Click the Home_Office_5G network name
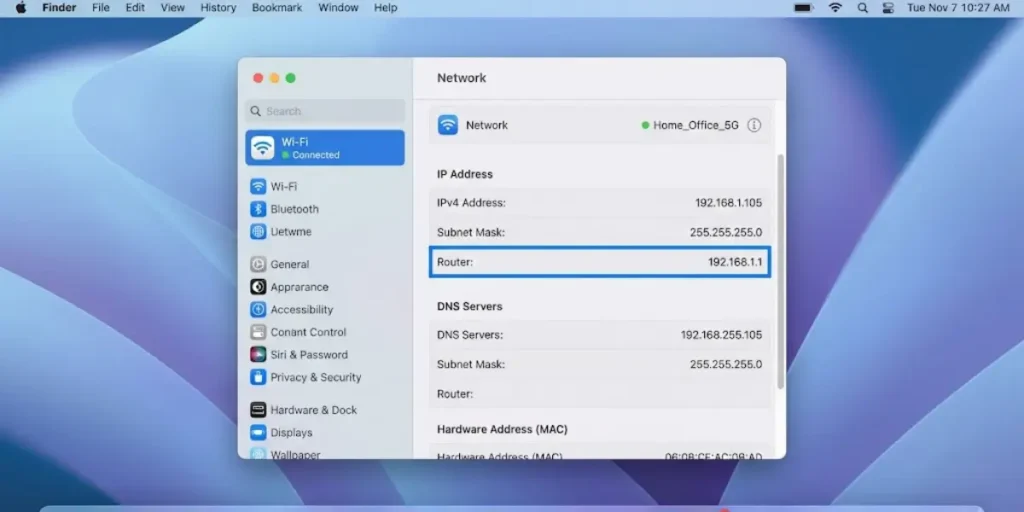This screenshot has width=1024, height=512. pyautogui.click(x=696, y=125)
